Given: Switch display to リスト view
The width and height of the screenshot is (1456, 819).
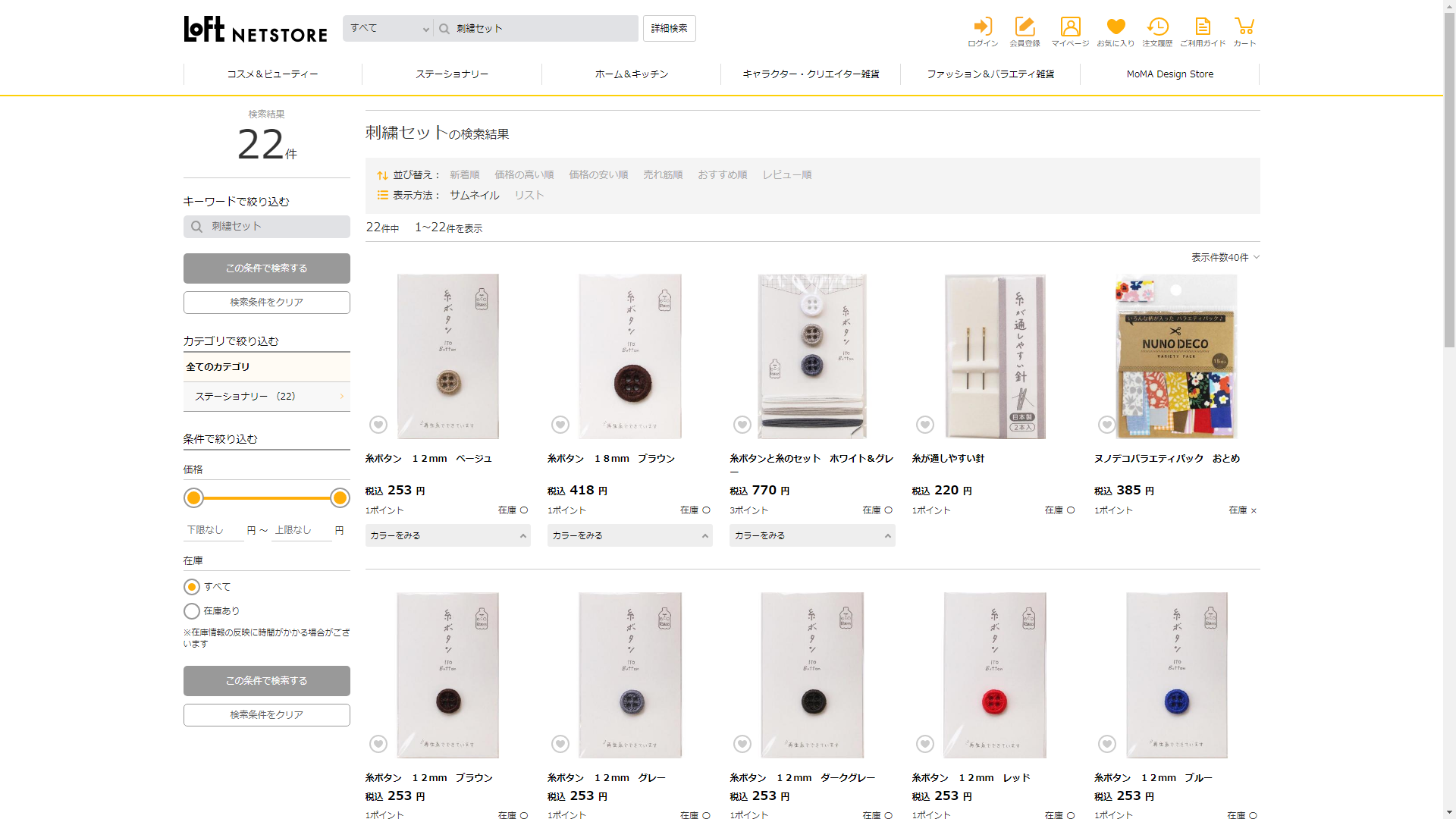Looking at the screenshot, I should (x=529, y=196).
